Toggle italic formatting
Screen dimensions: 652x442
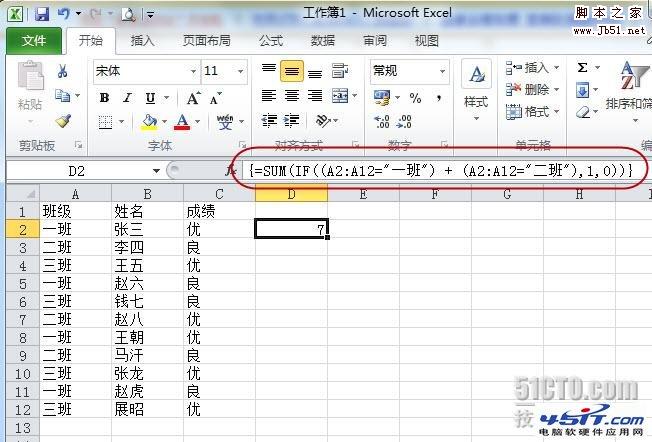127,98
